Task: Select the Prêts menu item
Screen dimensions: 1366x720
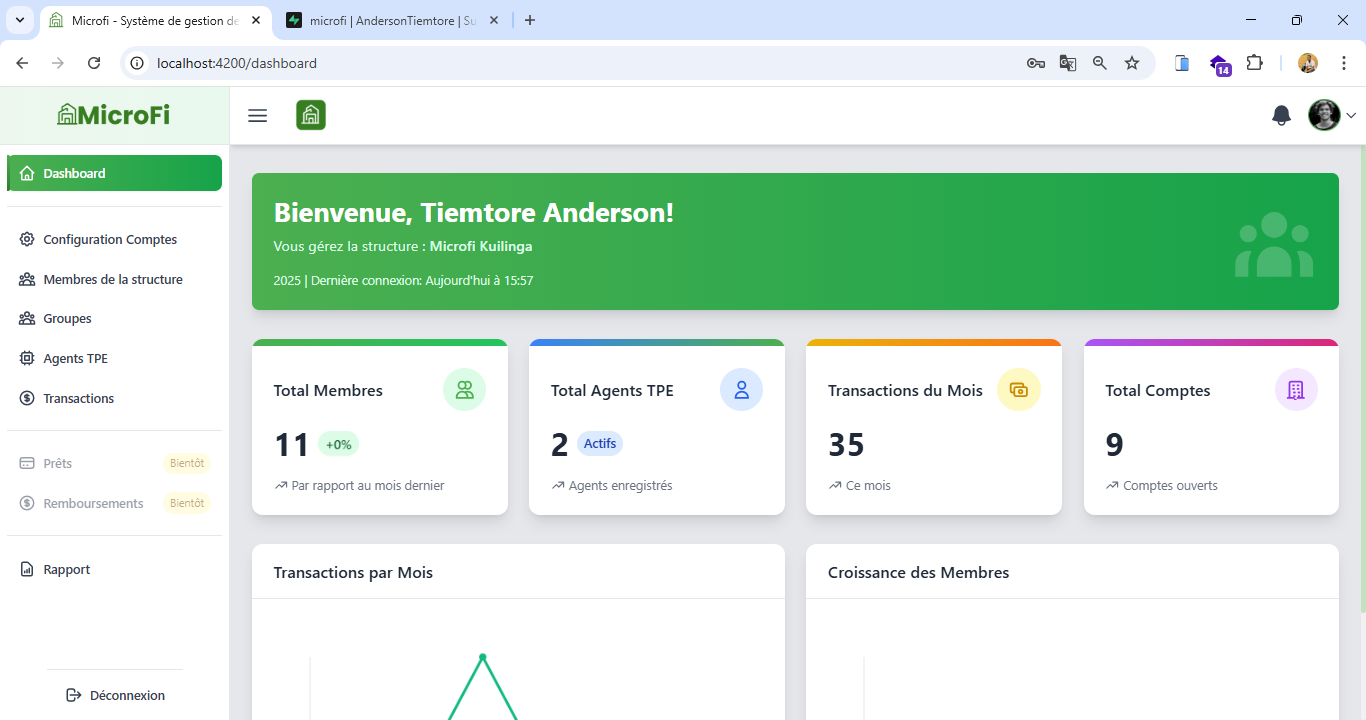Action: point(57,463)
